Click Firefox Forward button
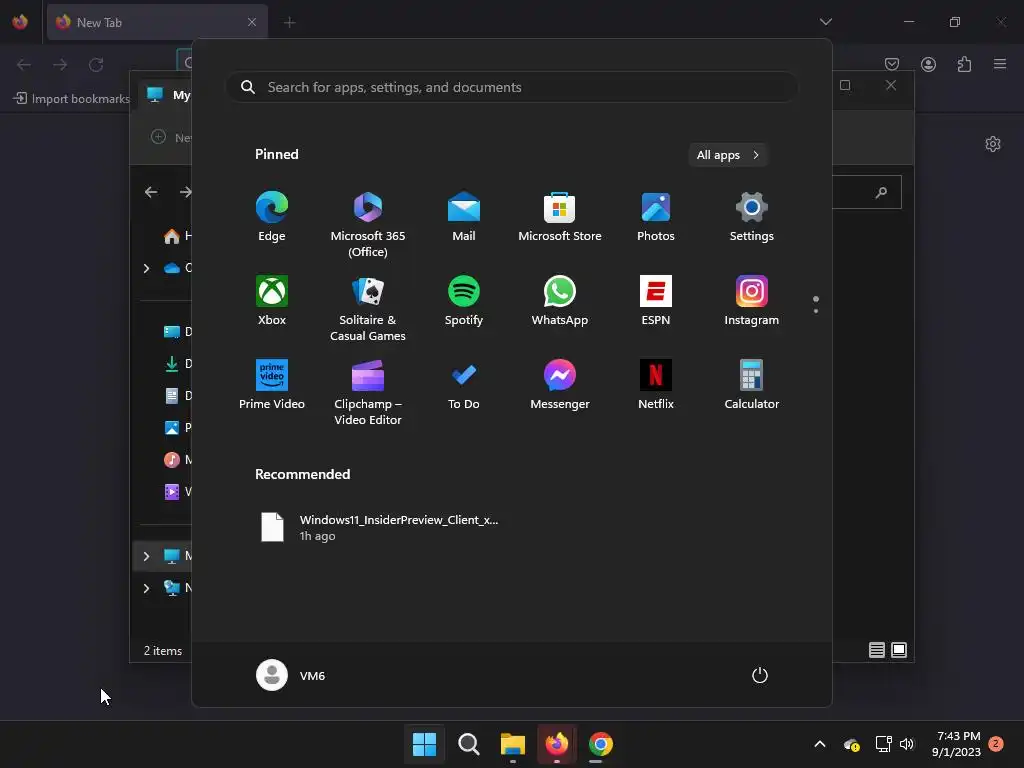1024x768 pixels. point(60,64)
